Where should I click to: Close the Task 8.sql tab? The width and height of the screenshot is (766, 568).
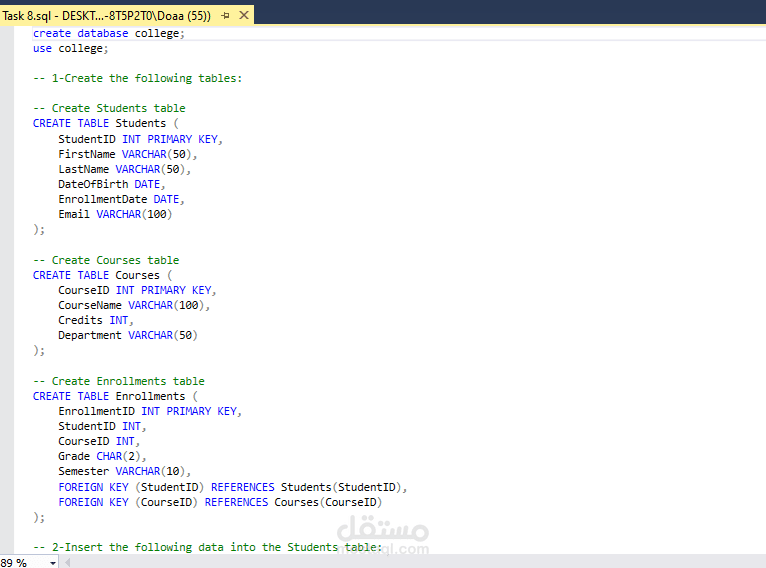(244, 16)
